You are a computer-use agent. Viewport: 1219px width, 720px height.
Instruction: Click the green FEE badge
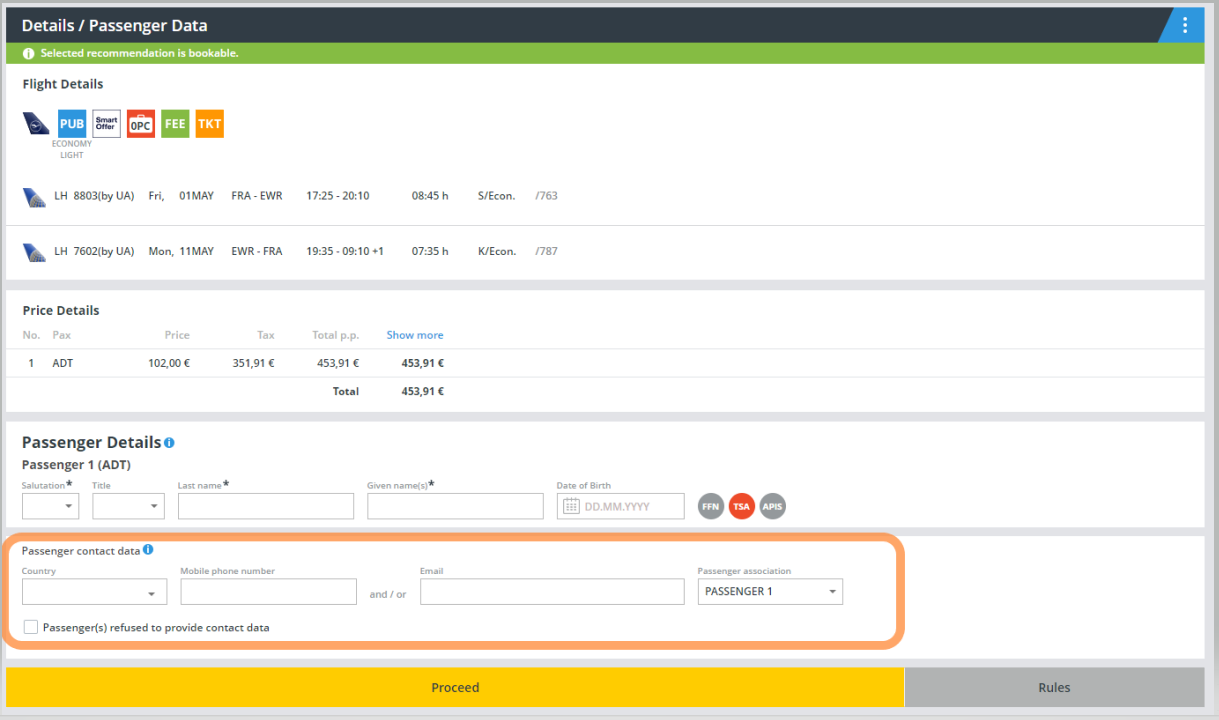pyautogui.click(x=175, y=124)
